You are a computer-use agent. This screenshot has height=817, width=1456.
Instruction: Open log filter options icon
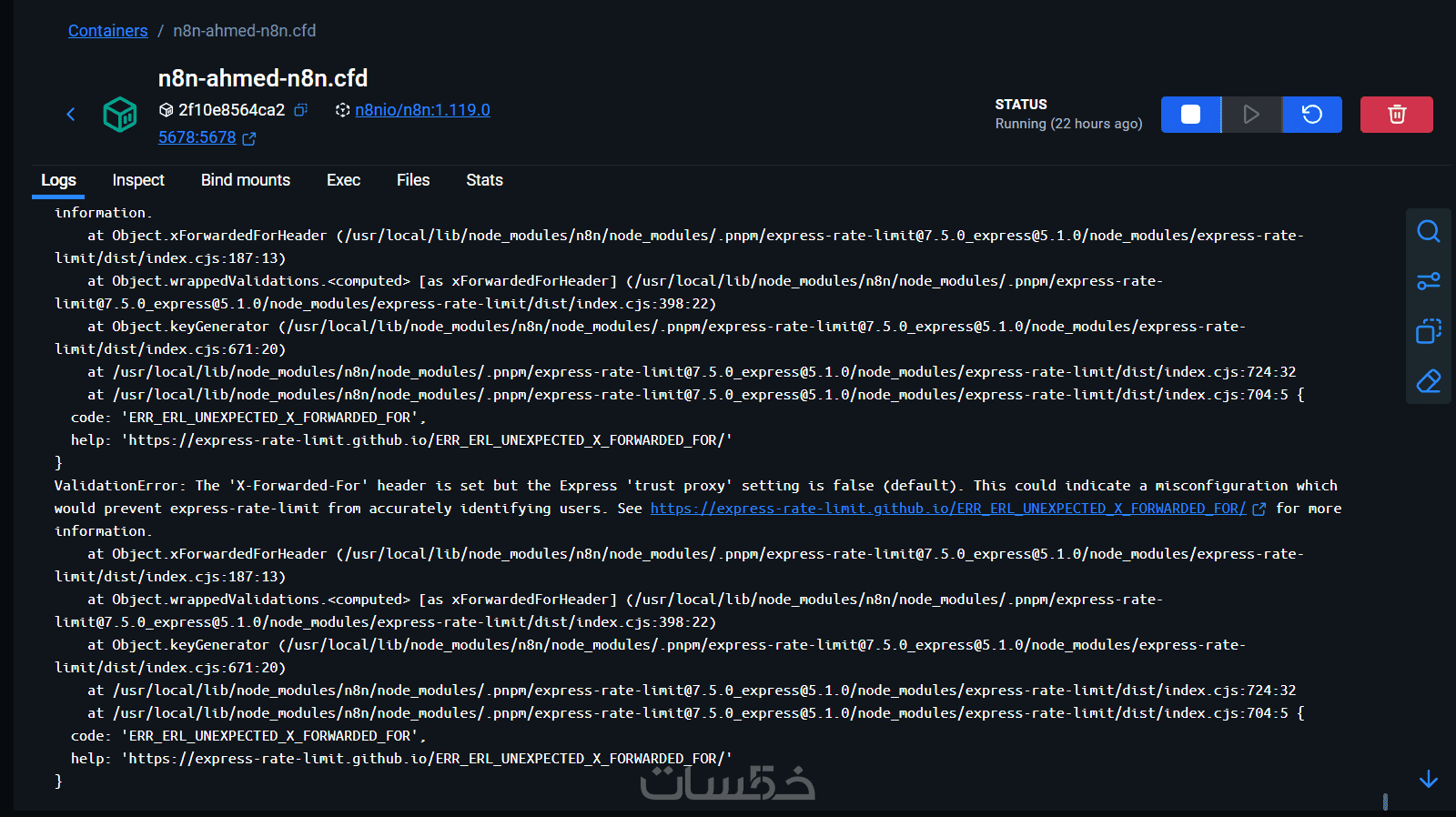point(1429,281)
